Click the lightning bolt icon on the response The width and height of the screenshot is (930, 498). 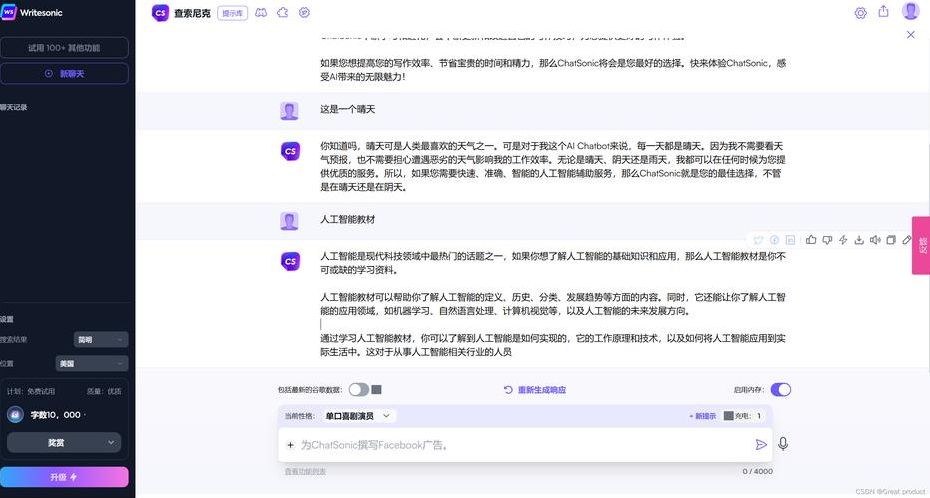[x=843, y=240]
